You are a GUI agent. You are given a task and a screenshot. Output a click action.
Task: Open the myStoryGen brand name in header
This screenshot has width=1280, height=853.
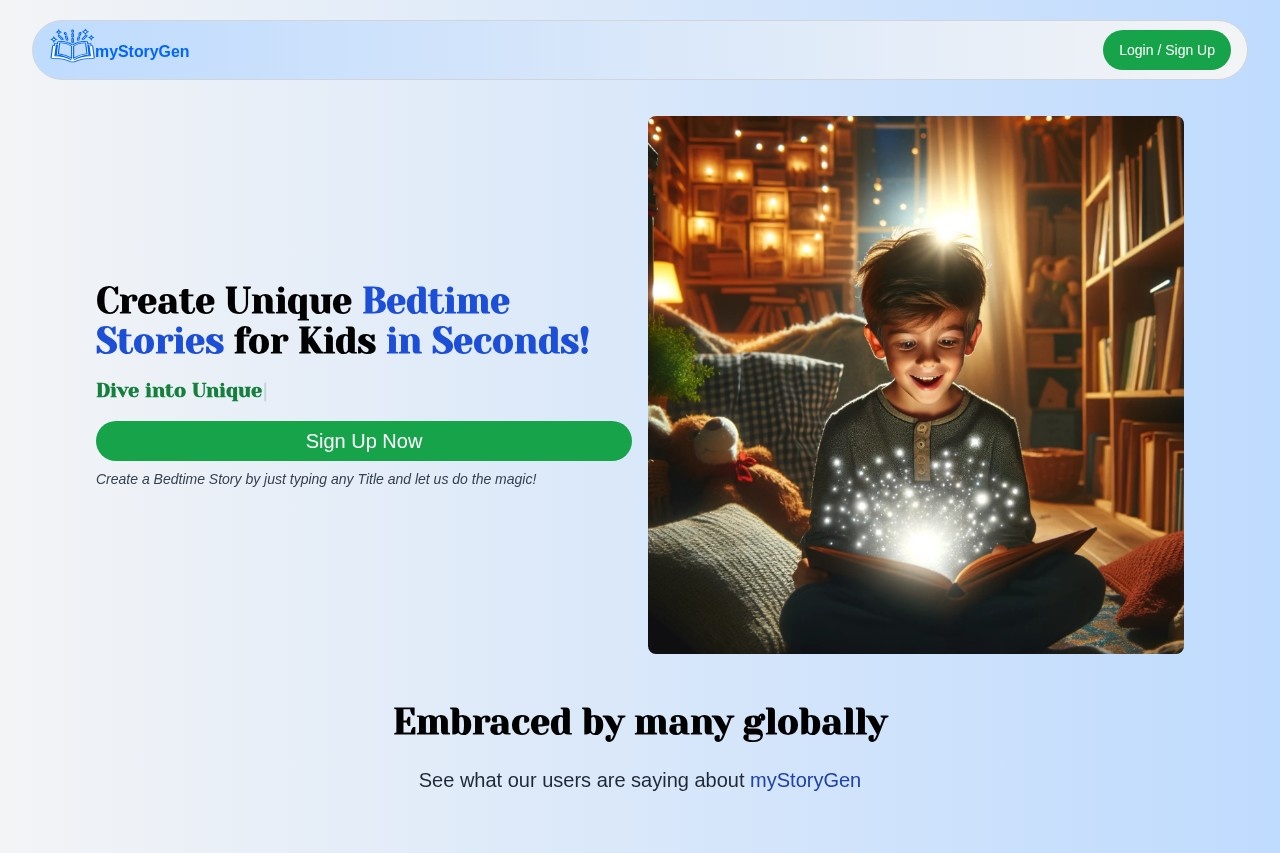click(x=142, y=52)
